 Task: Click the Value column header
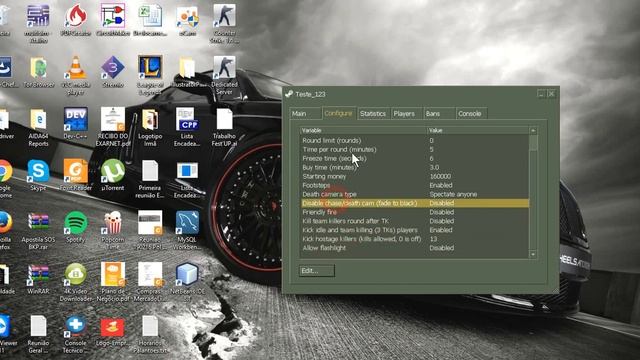pos(478,130)
